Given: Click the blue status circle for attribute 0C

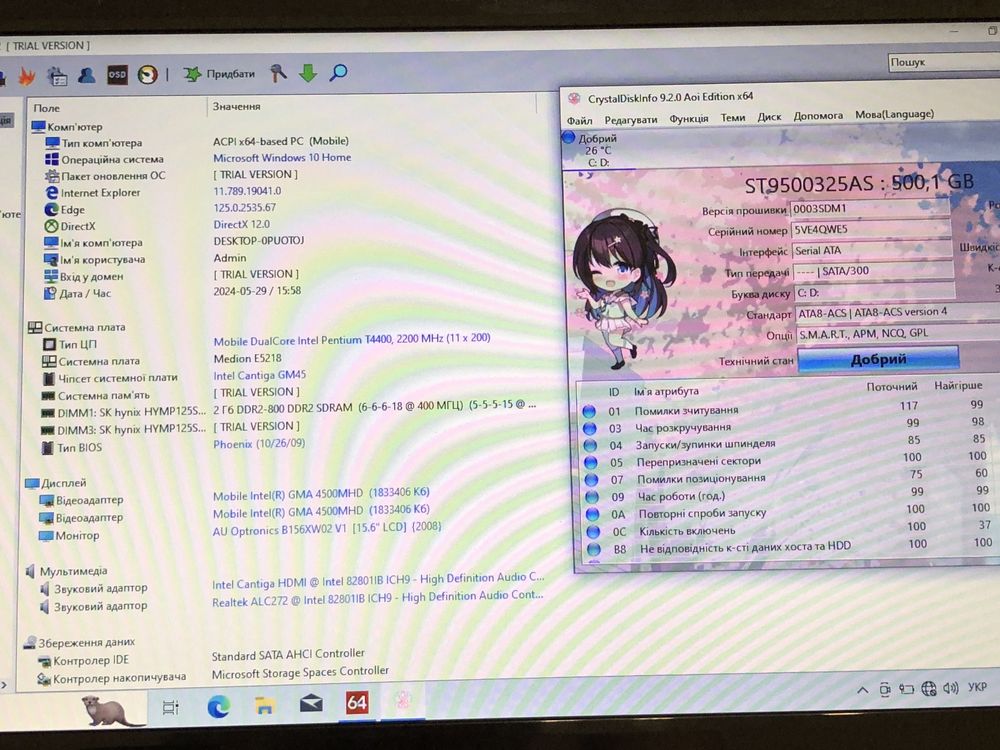Looking at the screenshot, I should [593, 531].
